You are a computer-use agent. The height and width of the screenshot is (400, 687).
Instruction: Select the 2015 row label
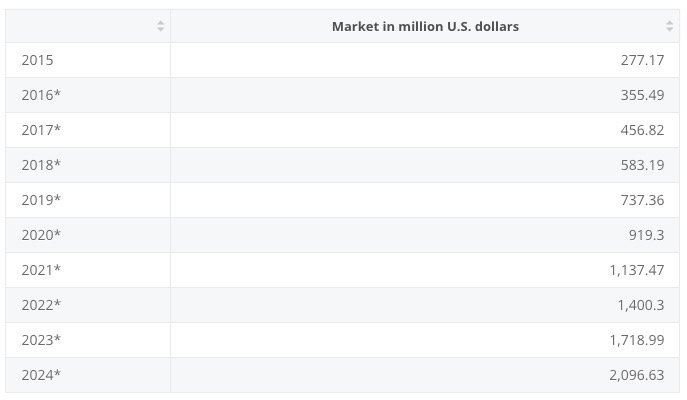click(x=37, y=60)
